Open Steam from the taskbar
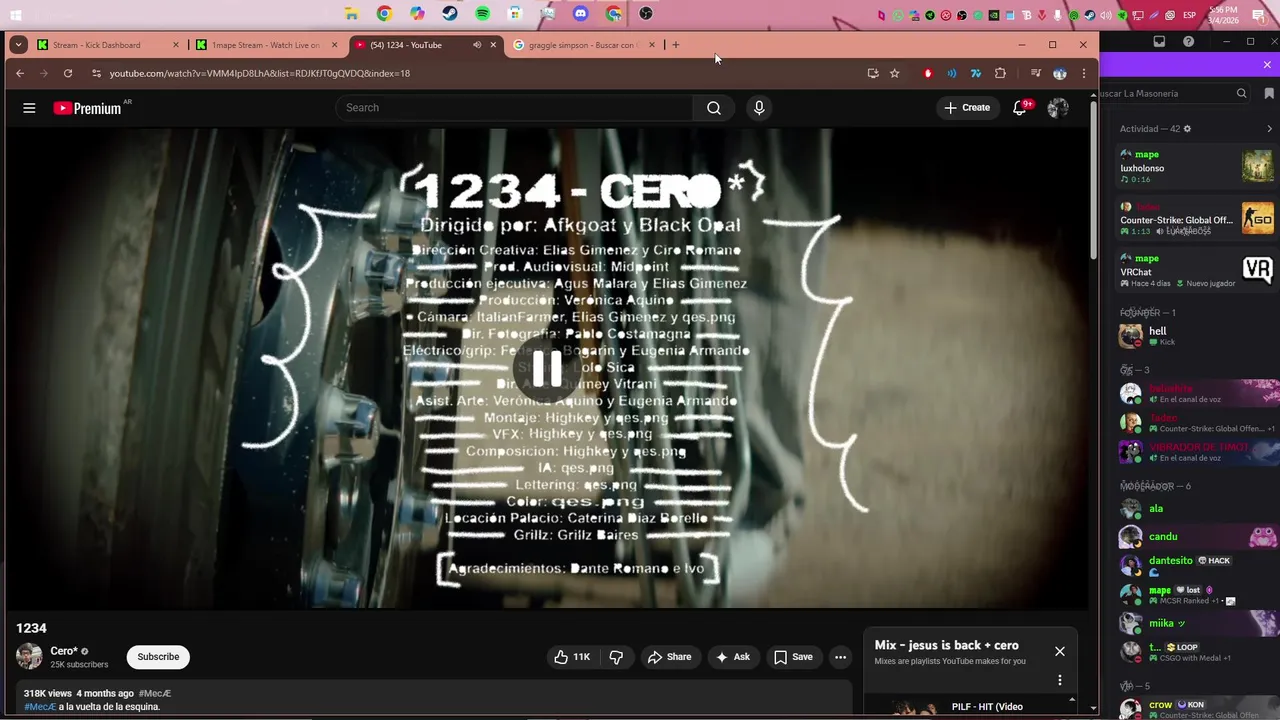 tap(450, 14)
